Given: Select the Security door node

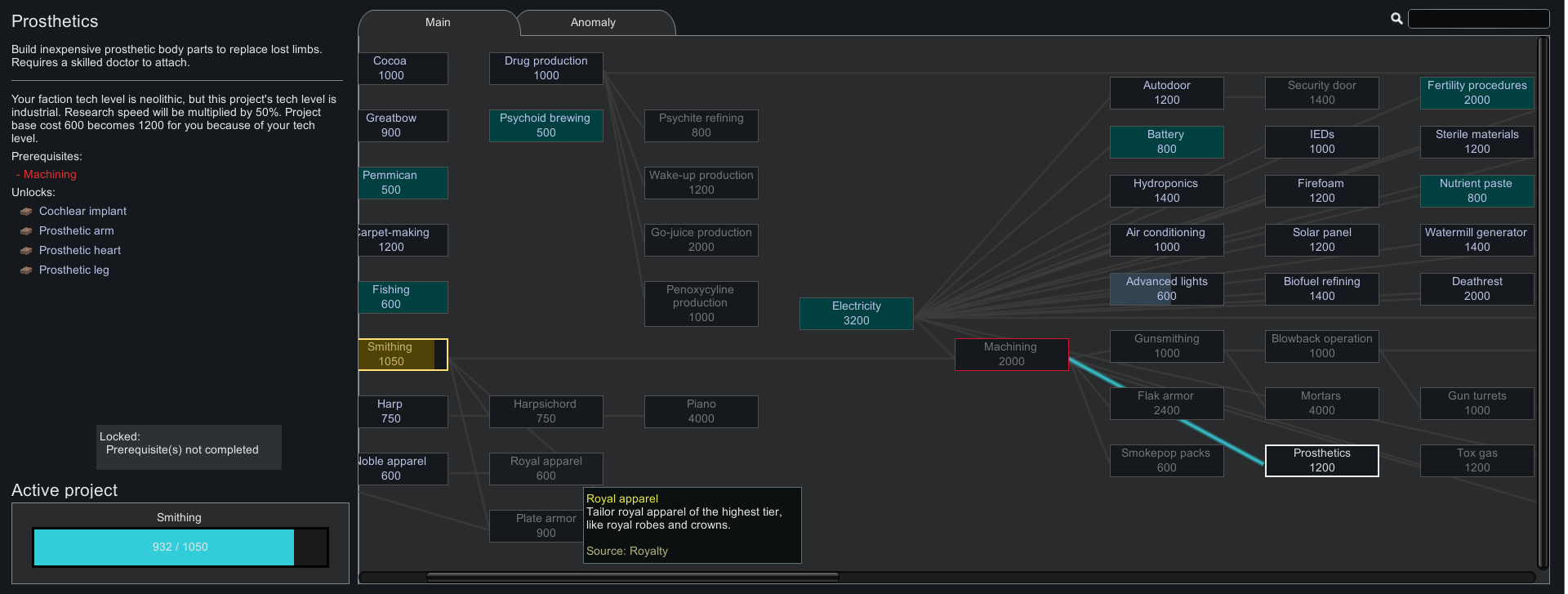Looking at the screenshot, I should coord(1322,93).
